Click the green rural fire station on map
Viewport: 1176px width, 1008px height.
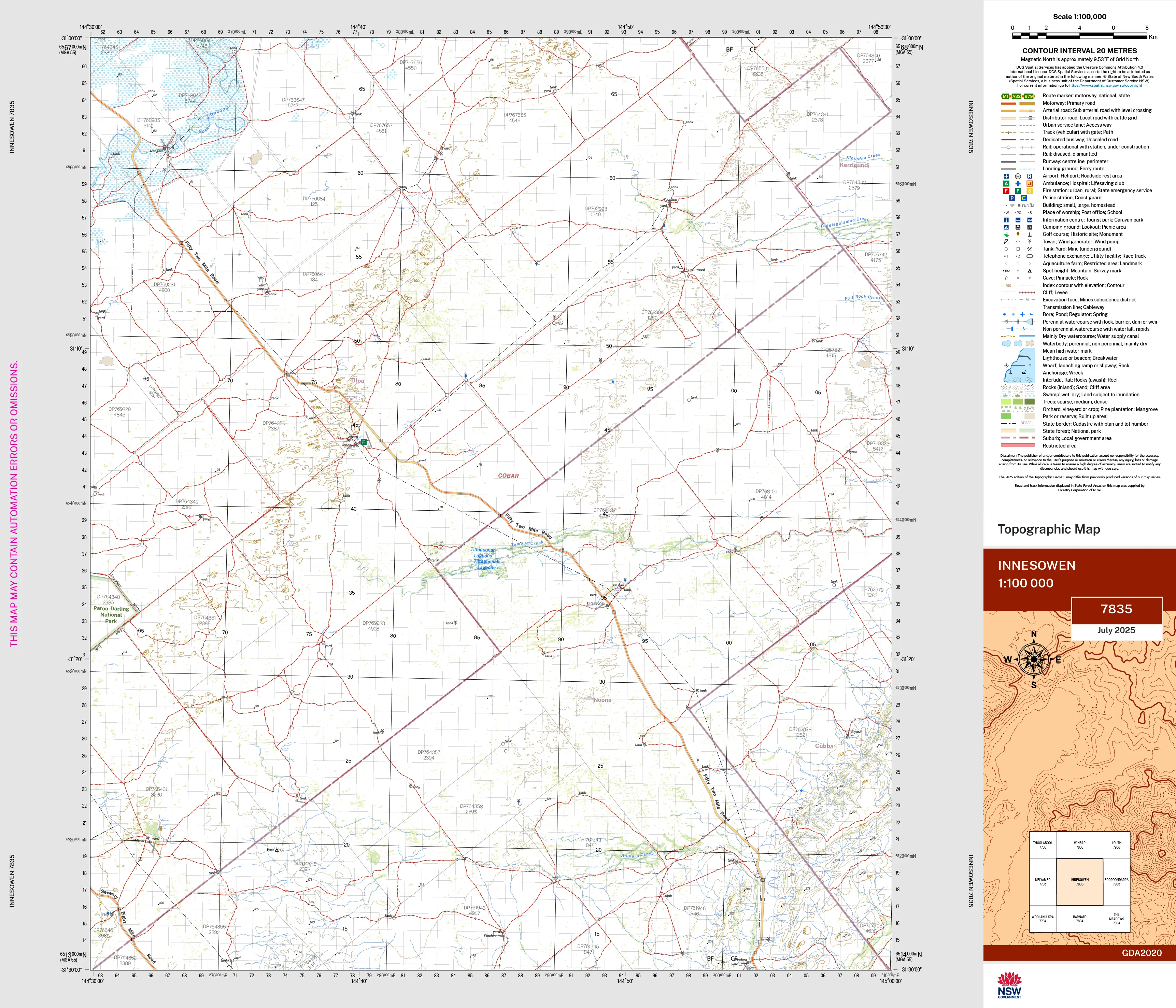[363, 442]
